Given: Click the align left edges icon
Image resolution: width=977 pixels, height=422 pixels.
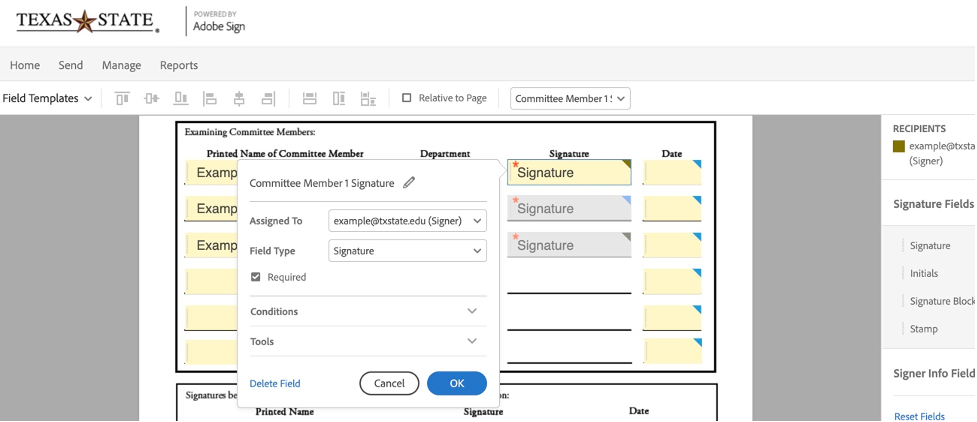Looking at the screenshot, I should click(210, 98).
